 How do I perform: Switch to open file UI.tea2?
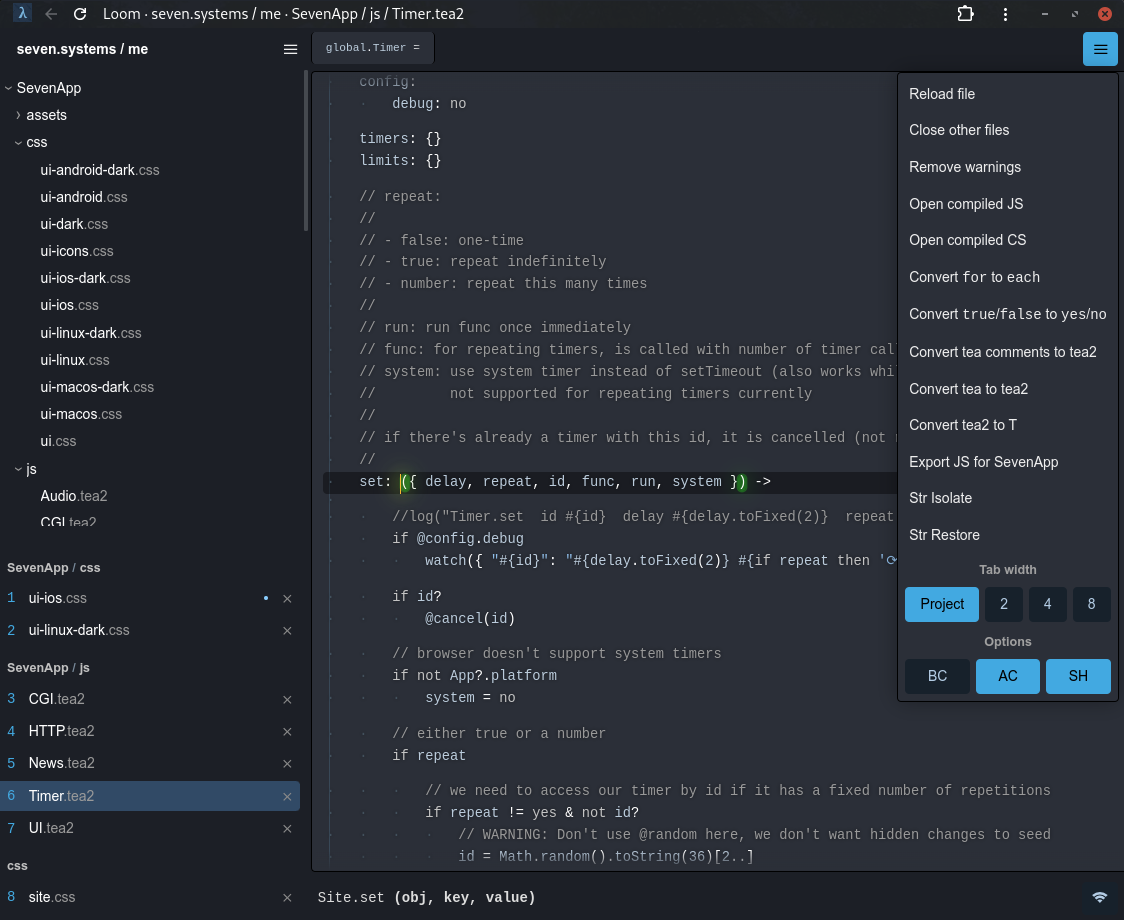51,828
